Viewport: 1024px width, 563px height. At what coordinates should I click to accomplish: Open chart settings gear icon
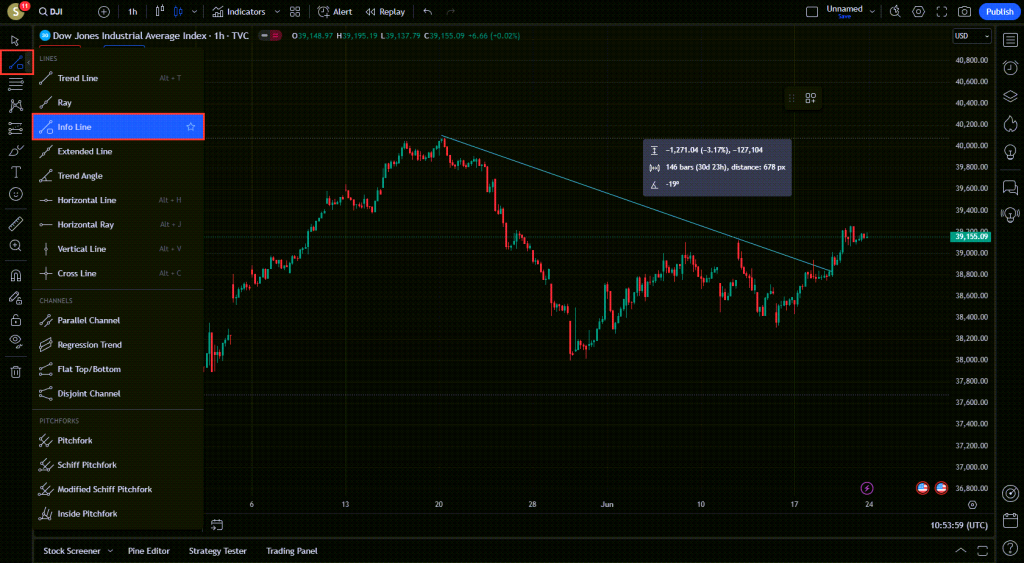coord(918,12)
